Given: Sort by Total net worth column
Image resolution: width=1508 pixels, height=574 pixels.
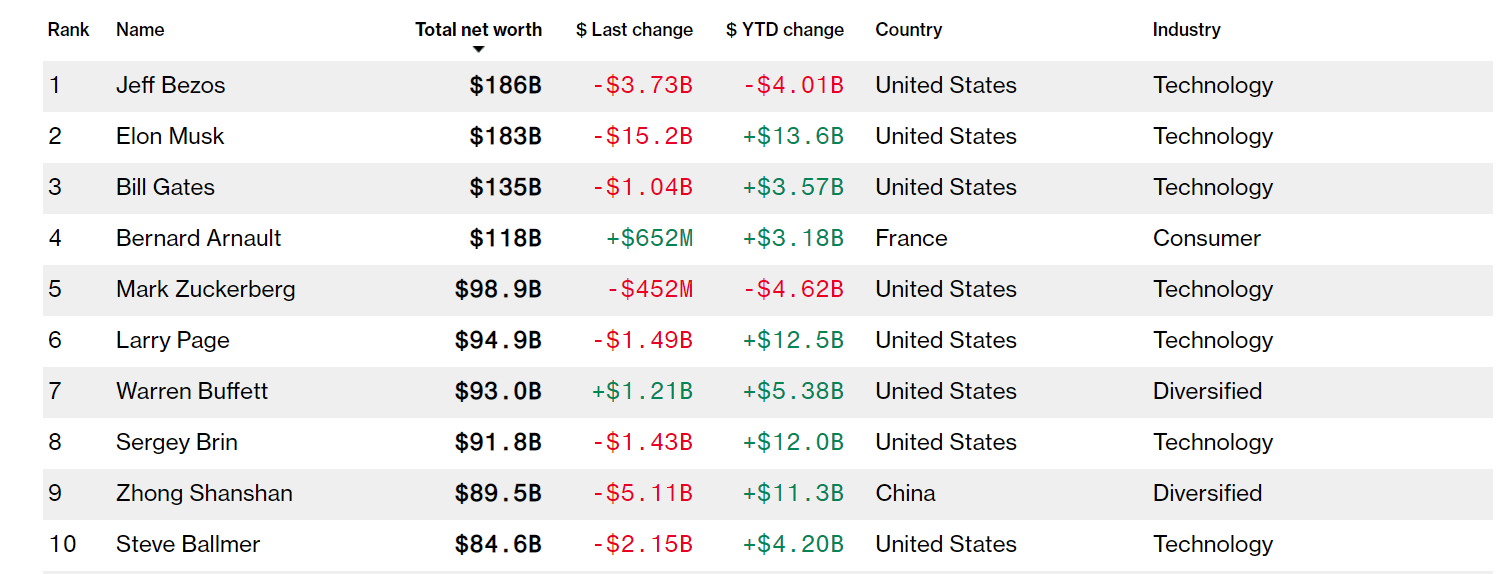Looking at the screenshot, I should [x=479, y=30].
